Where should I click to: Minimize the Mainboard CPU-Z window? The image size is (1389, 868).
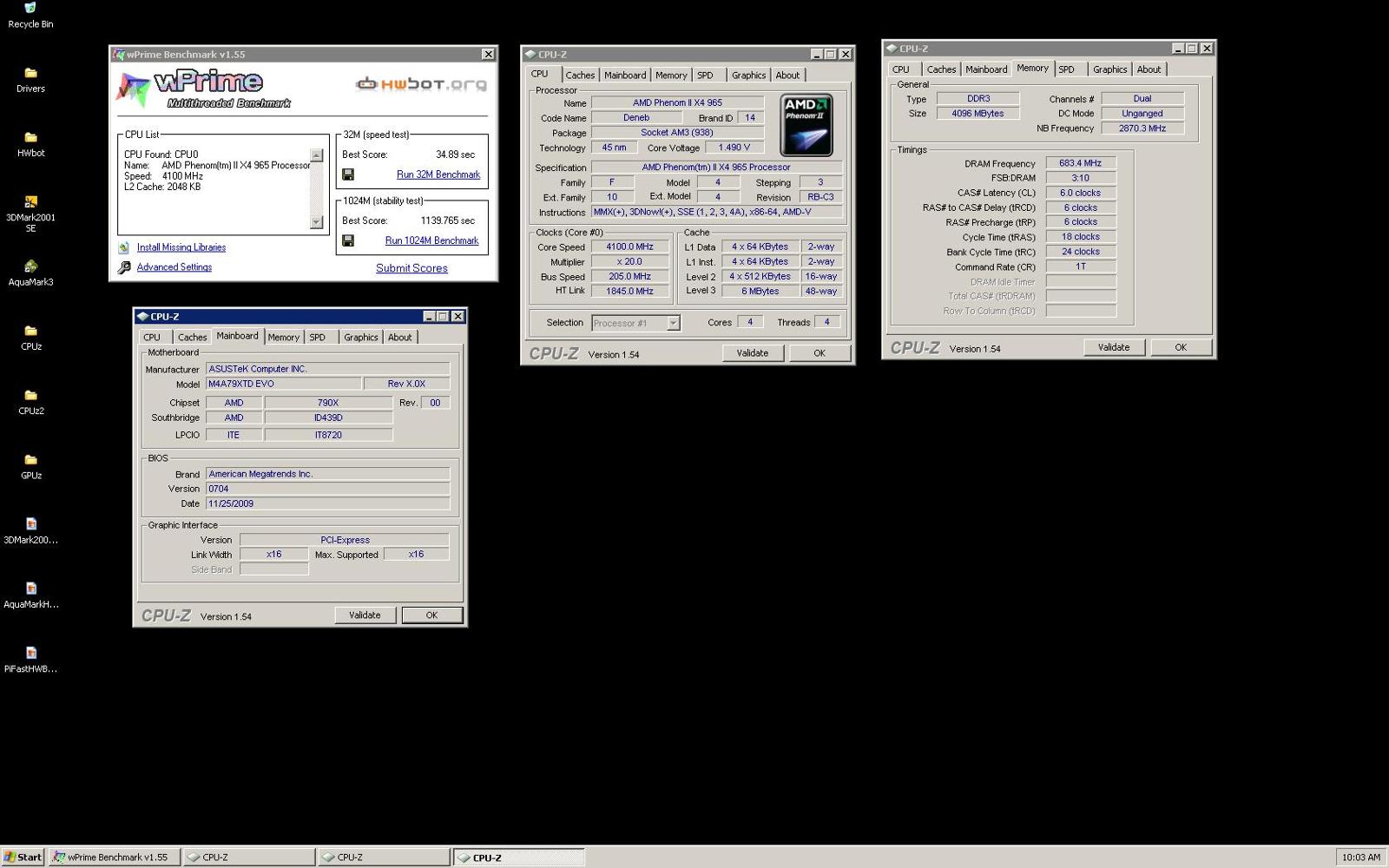click(x=429, y=317)
